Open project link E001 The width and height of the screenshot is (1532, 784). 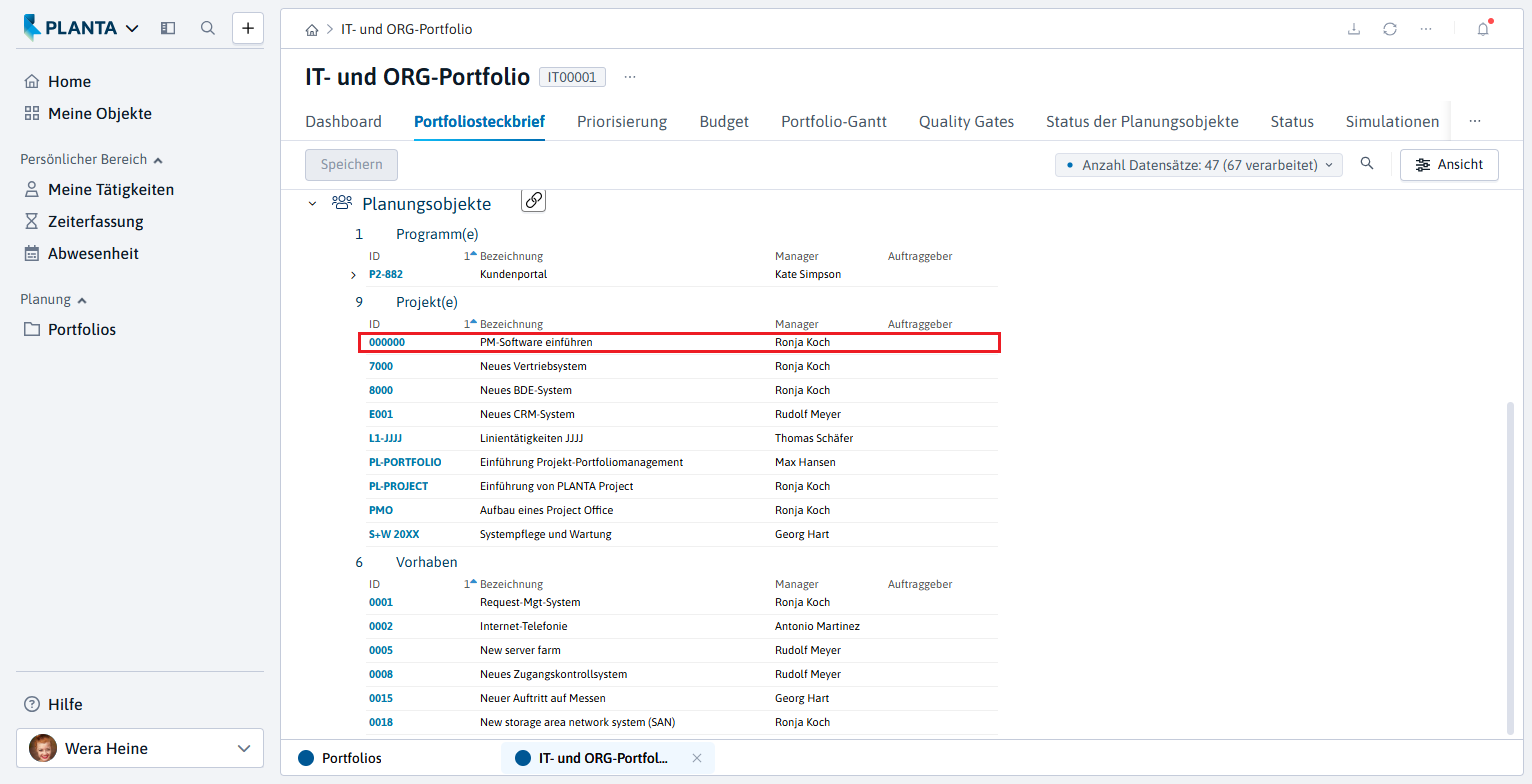click(382, 414)
